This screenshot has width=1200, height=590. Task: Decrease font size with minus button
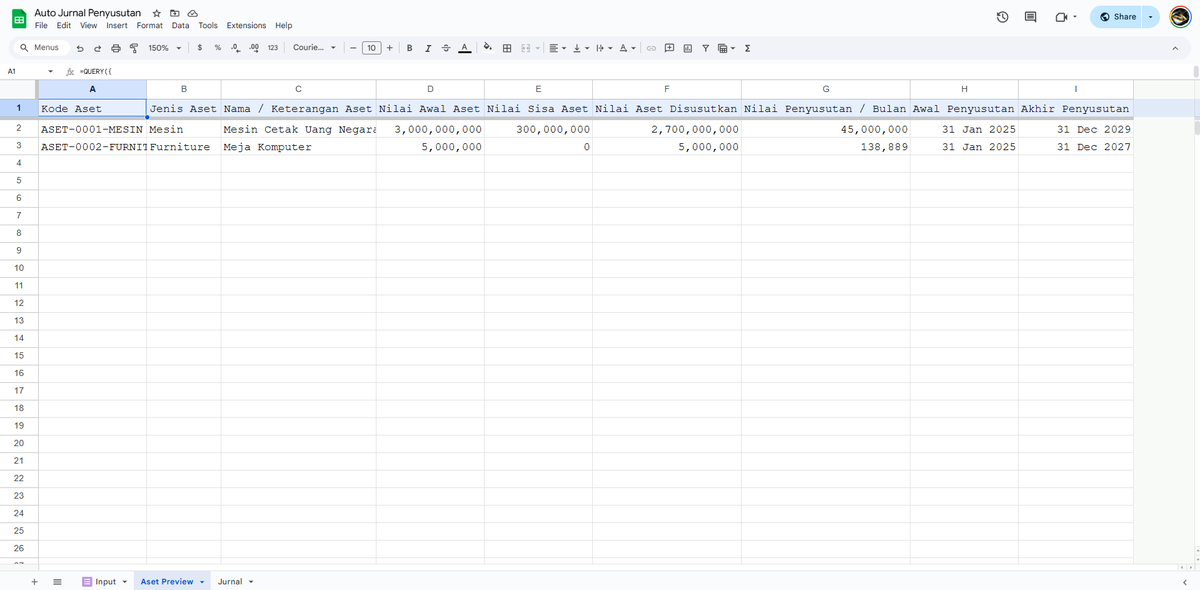tap(353, 47)
